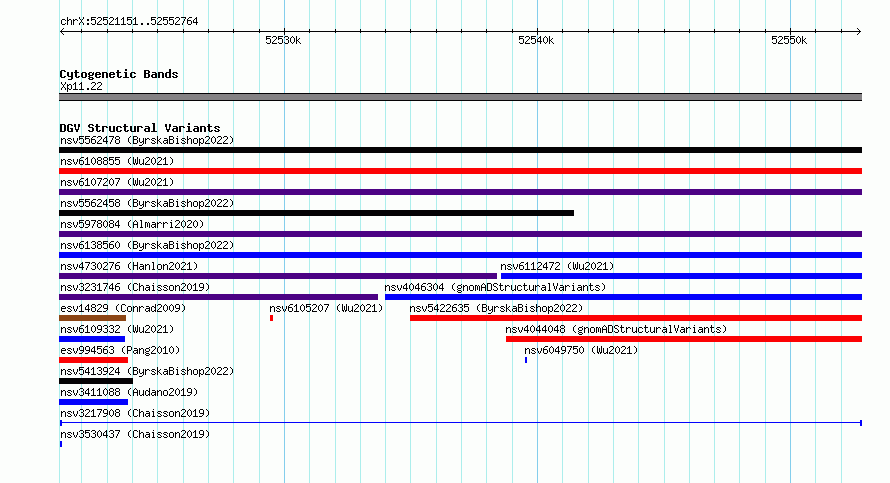Select the blue nsv4046304 variant bar
The height and width of the screenshot is (483, 890).
tap(623, 297)
